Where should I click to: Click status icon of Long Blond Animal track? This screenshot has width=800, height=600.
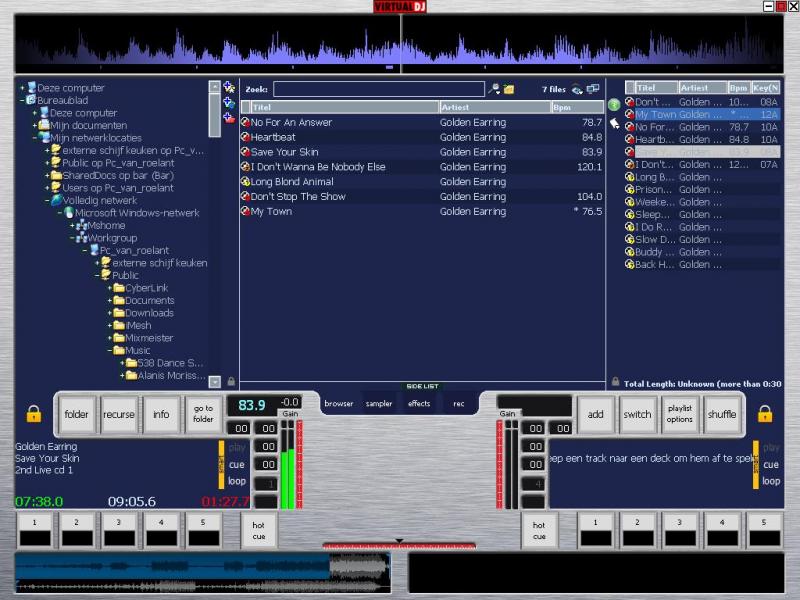point(245,182)
